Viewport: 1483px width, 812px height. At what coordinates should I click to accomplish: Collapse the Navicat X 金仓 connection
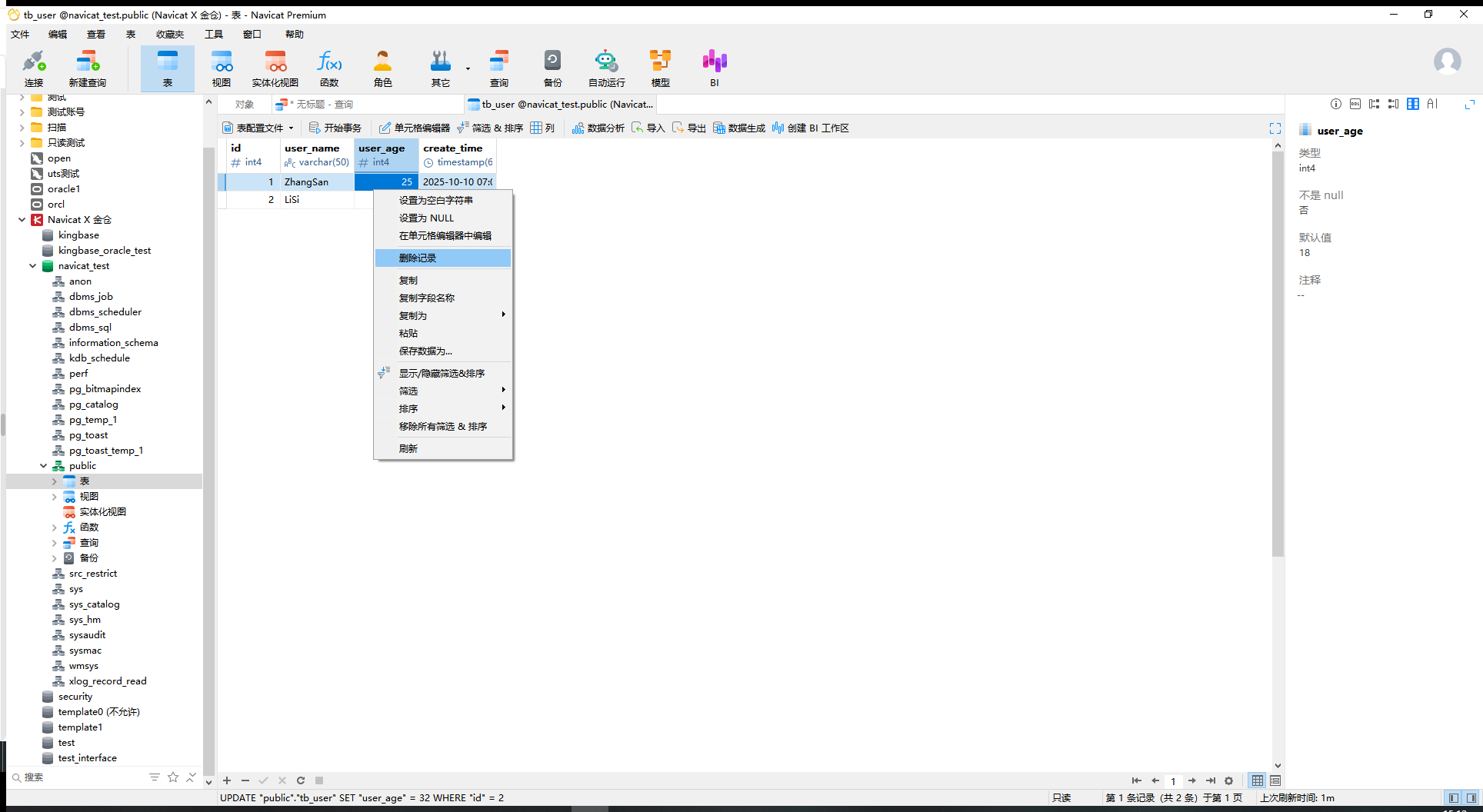22,220
